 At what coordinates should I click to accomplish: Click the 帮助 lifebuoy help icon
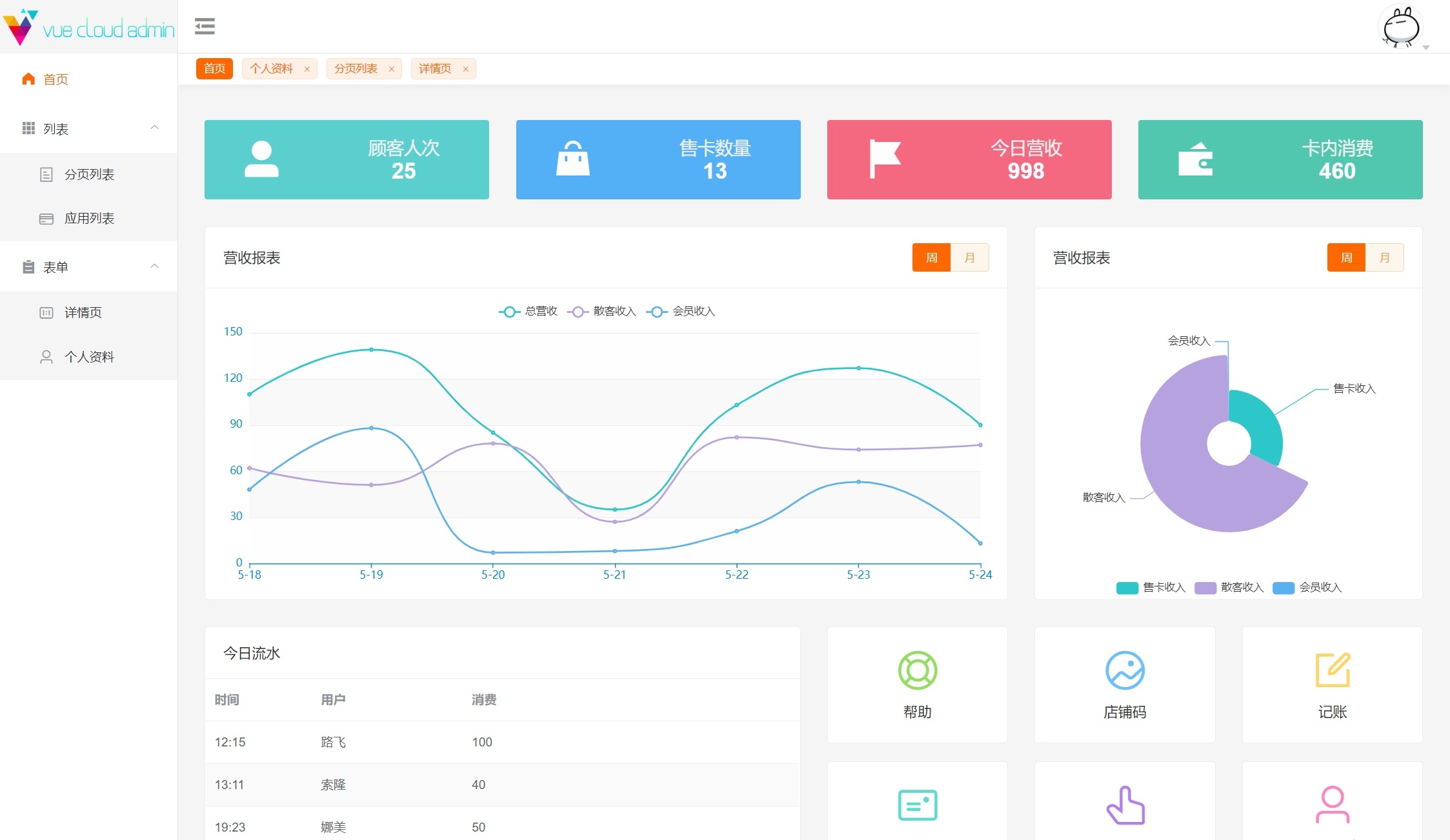click(917, 670)
